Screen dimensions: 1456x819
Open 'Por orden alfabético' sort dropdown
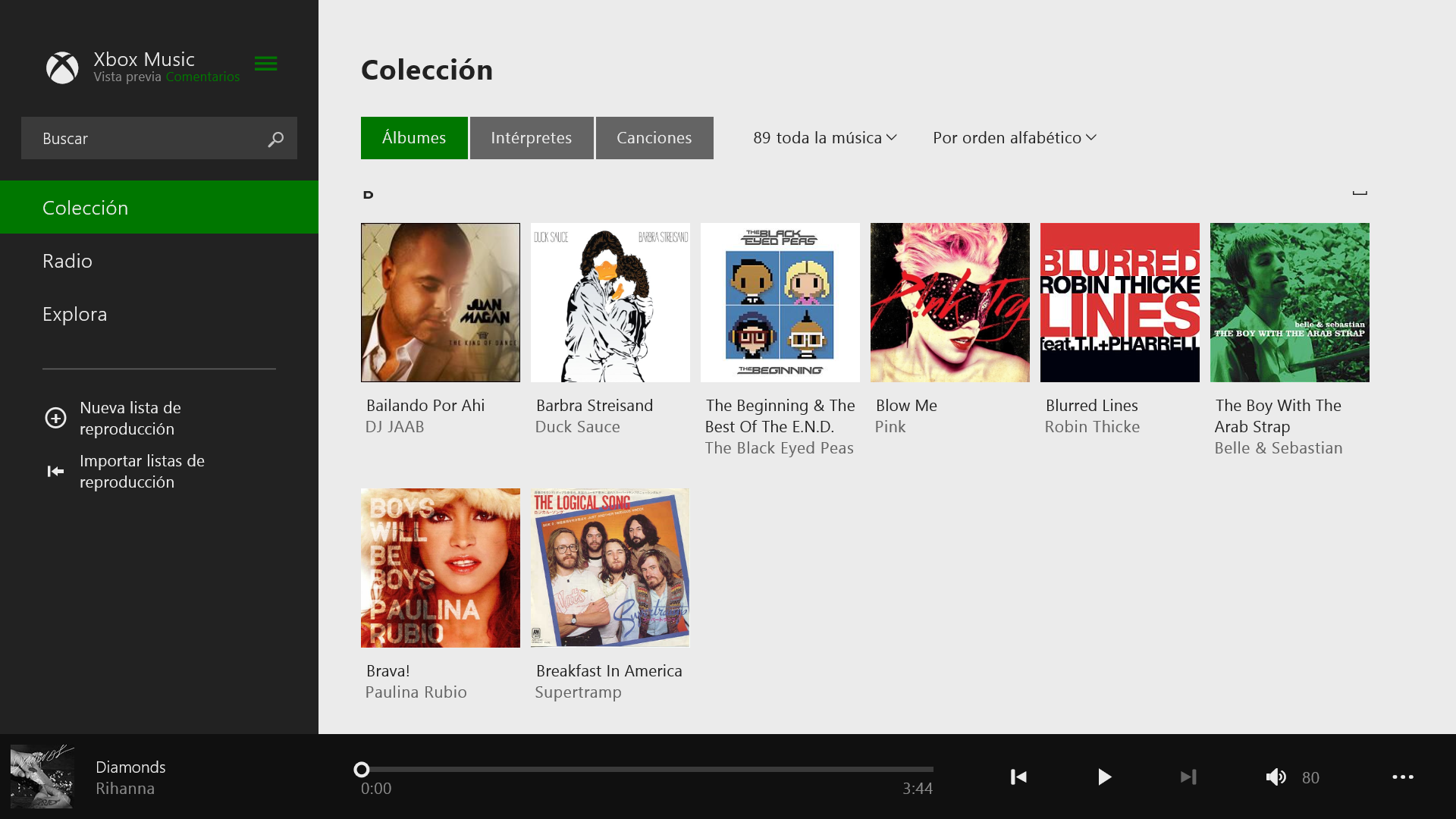coord(1014,138)
